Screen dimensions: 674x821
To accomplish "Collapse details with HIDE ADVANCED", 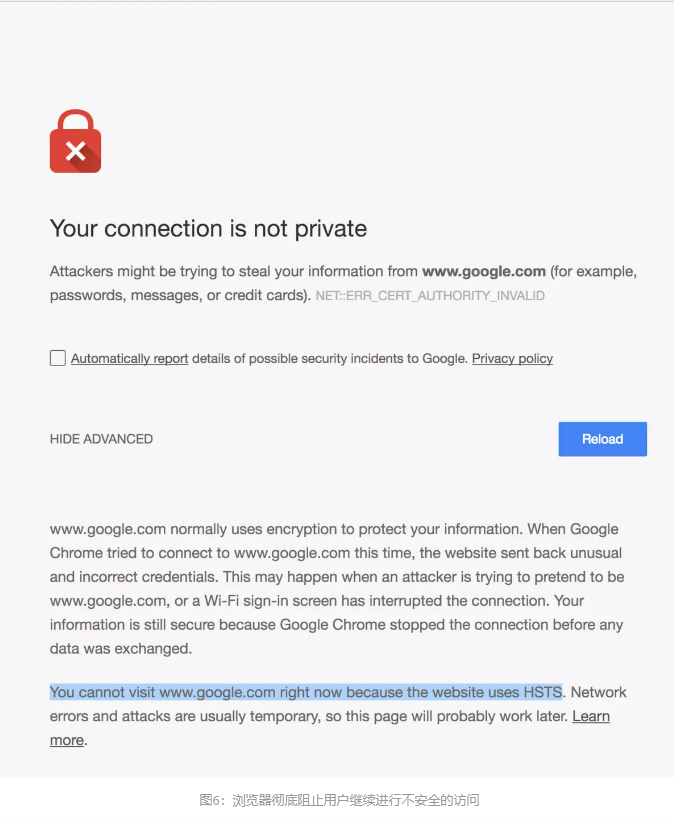I will [x=101, y=439].
